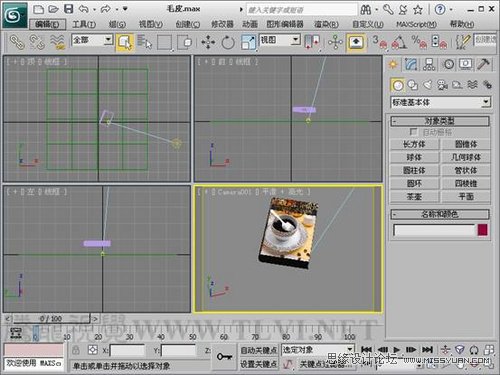500x375 pixels.
Task: Switch to the Motion panel tab
Action: coord(448,64)
